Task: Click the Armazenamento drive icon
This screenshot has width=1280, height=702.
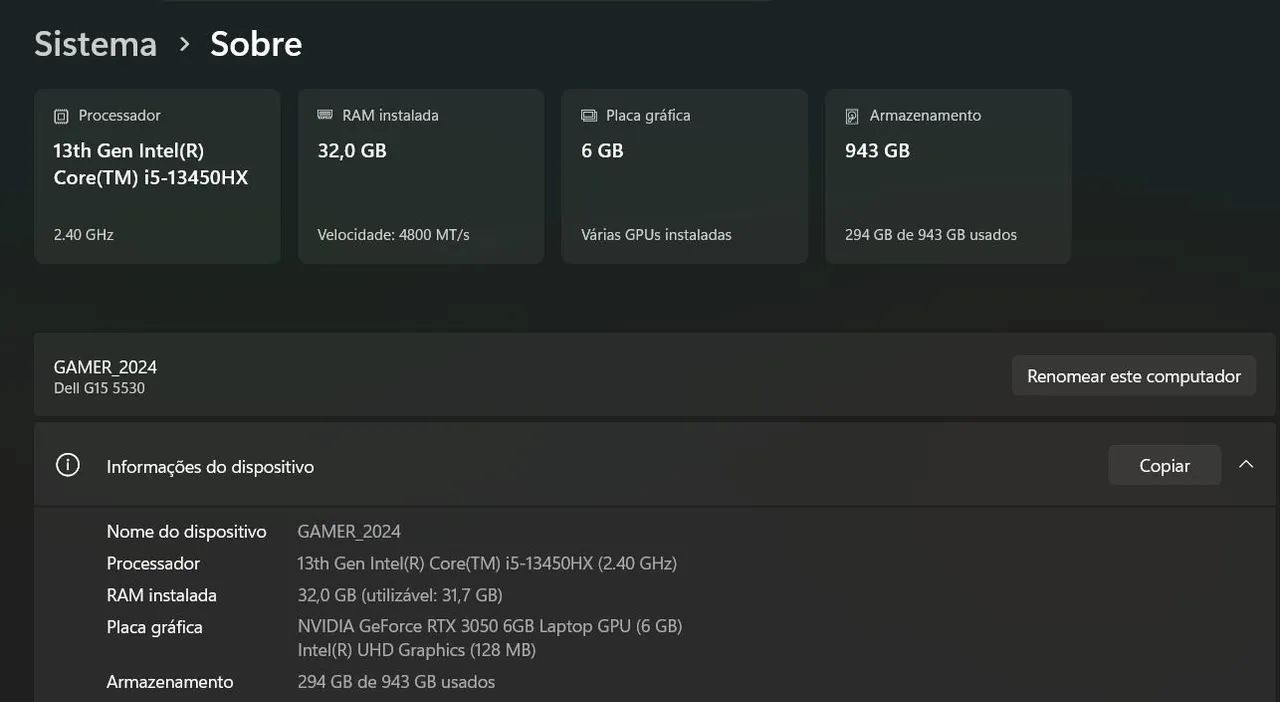Action: [852, 116]
